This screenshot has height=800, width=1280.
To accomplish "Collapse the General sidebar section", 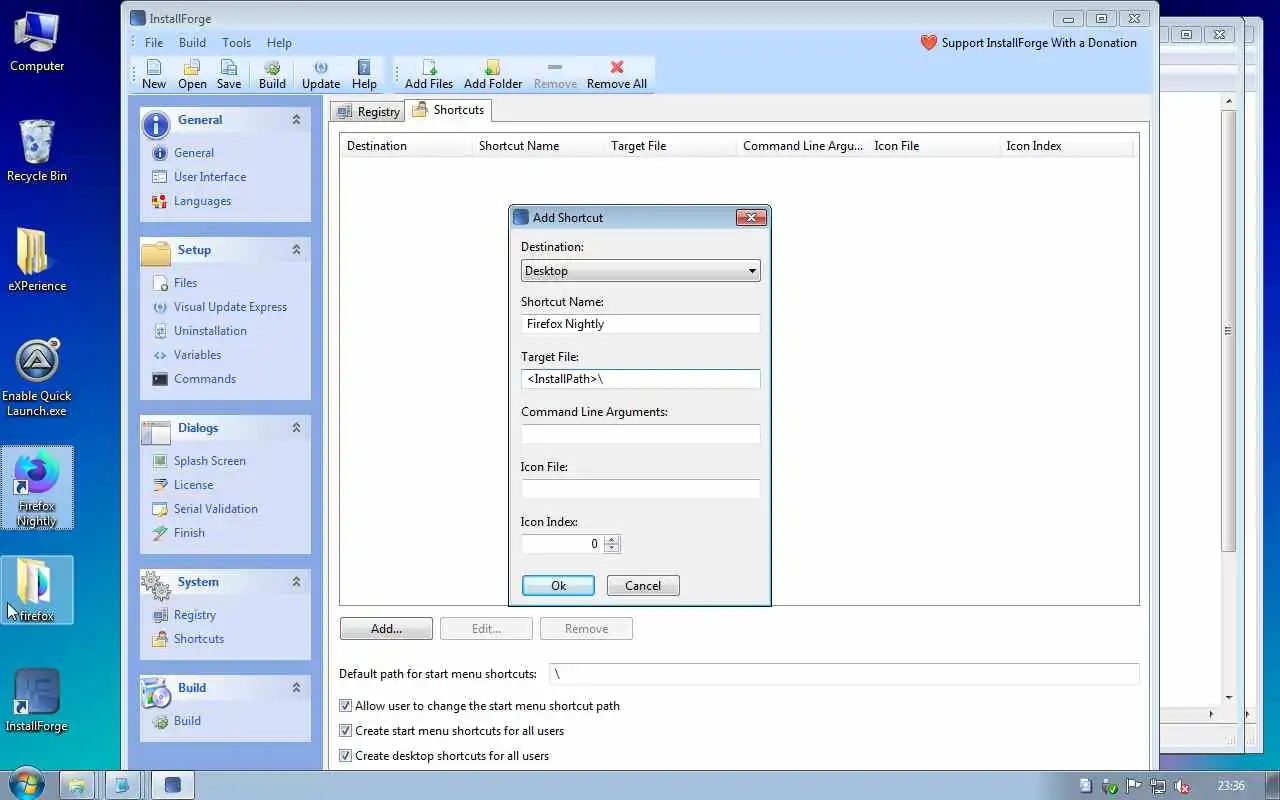I will point(296,120).
